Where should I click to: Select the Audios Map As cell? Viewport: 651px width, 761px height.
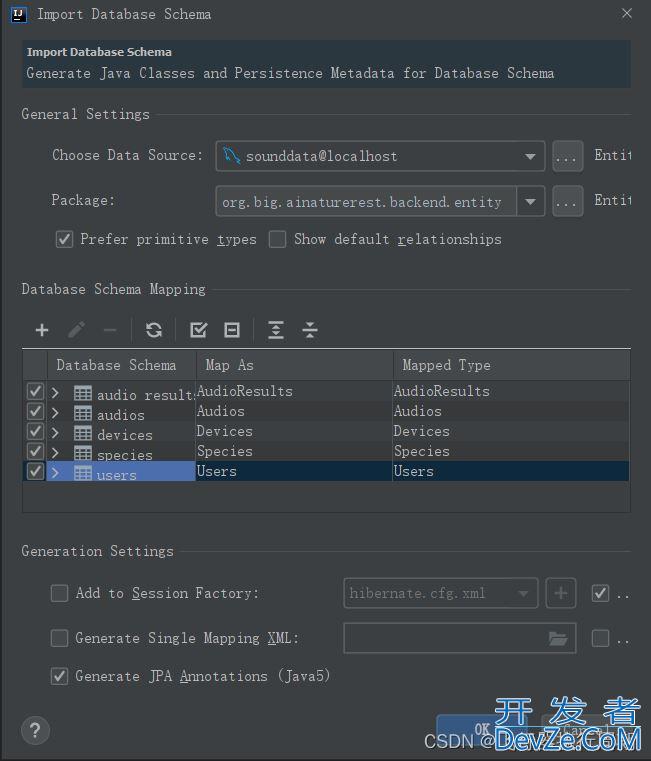pos(294,411)
